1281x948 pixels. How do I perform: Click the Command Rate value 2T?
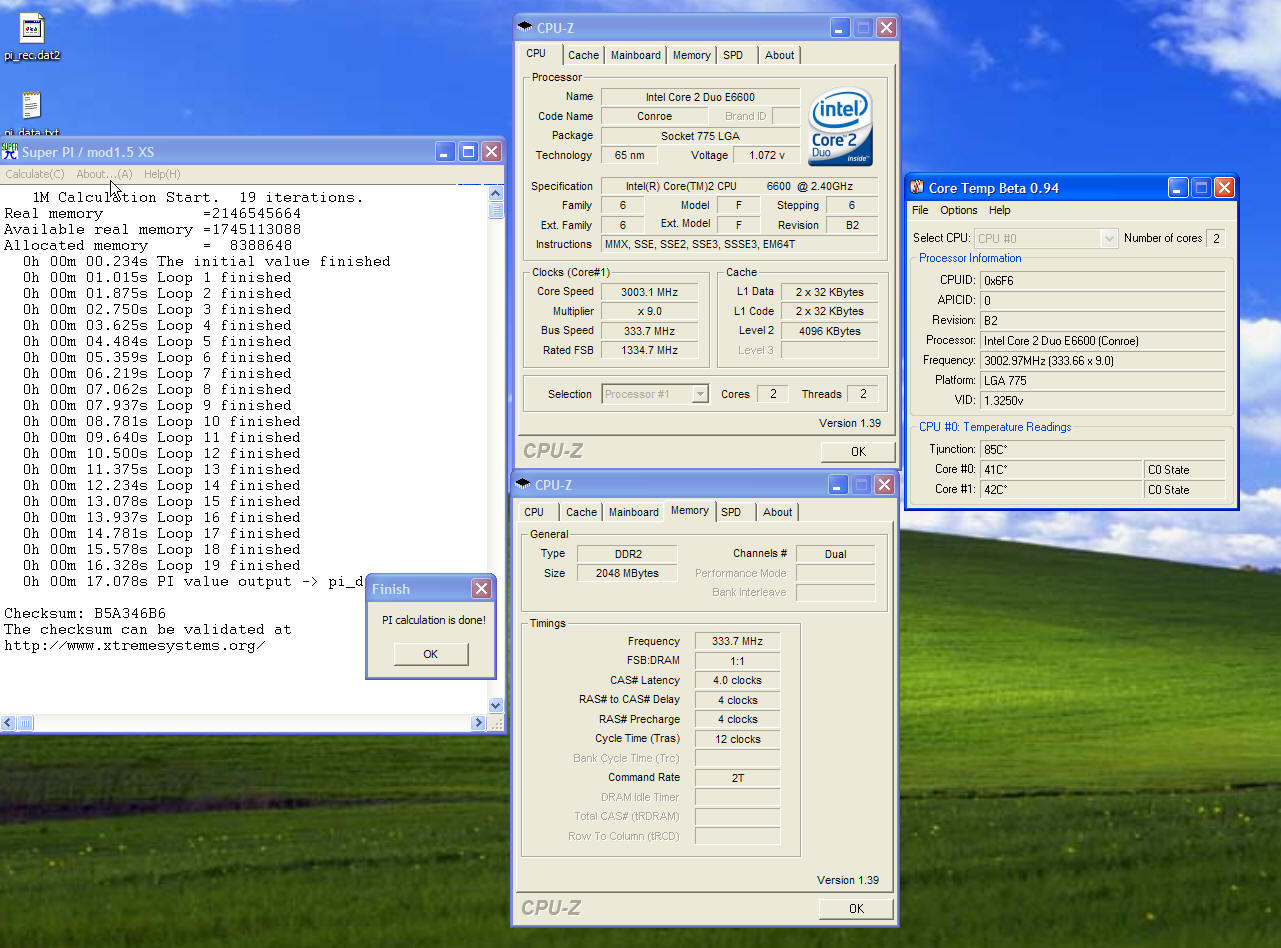pos(737,778)
